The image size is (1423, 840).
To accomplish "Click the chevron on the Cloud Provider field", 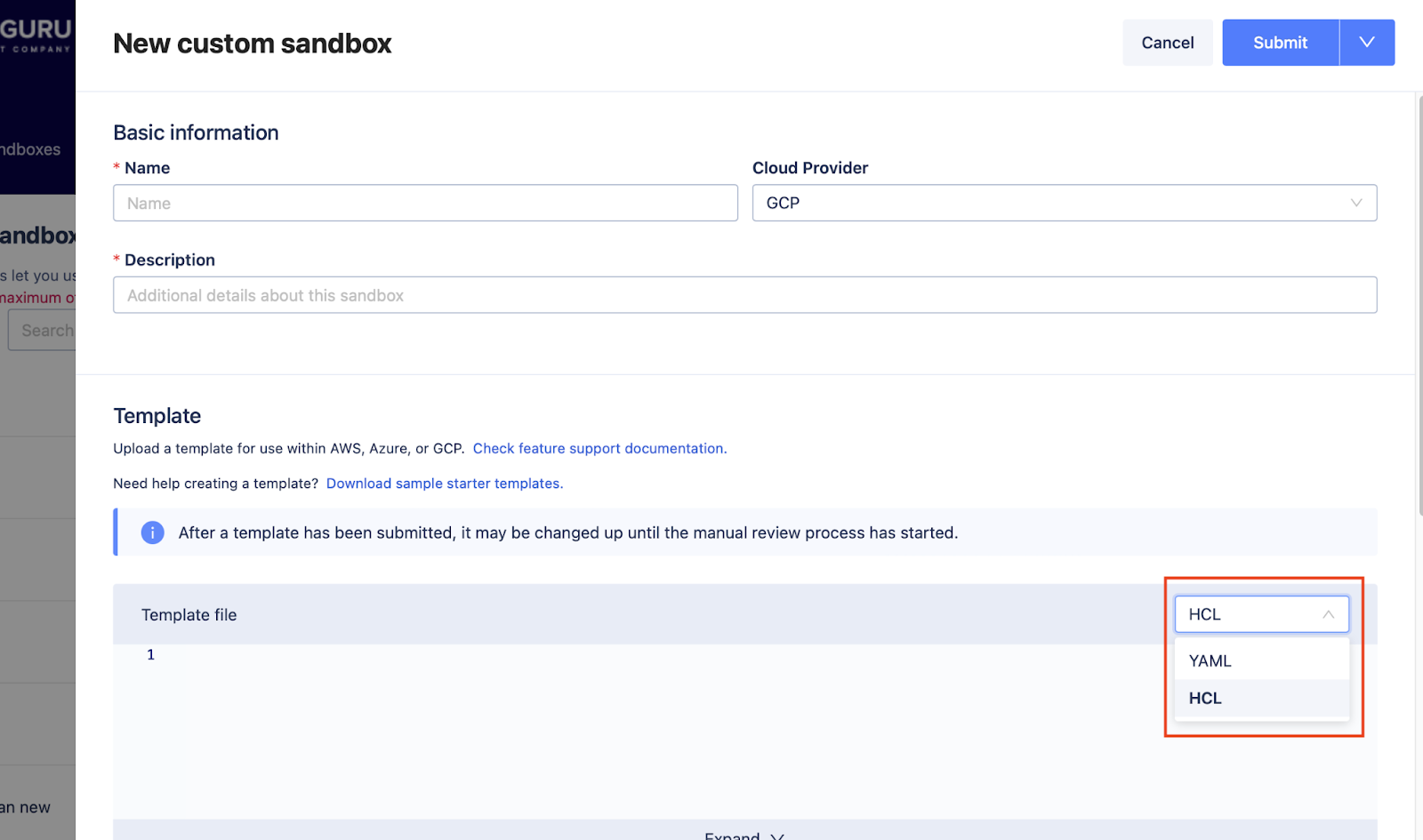I will point(1355,203).
